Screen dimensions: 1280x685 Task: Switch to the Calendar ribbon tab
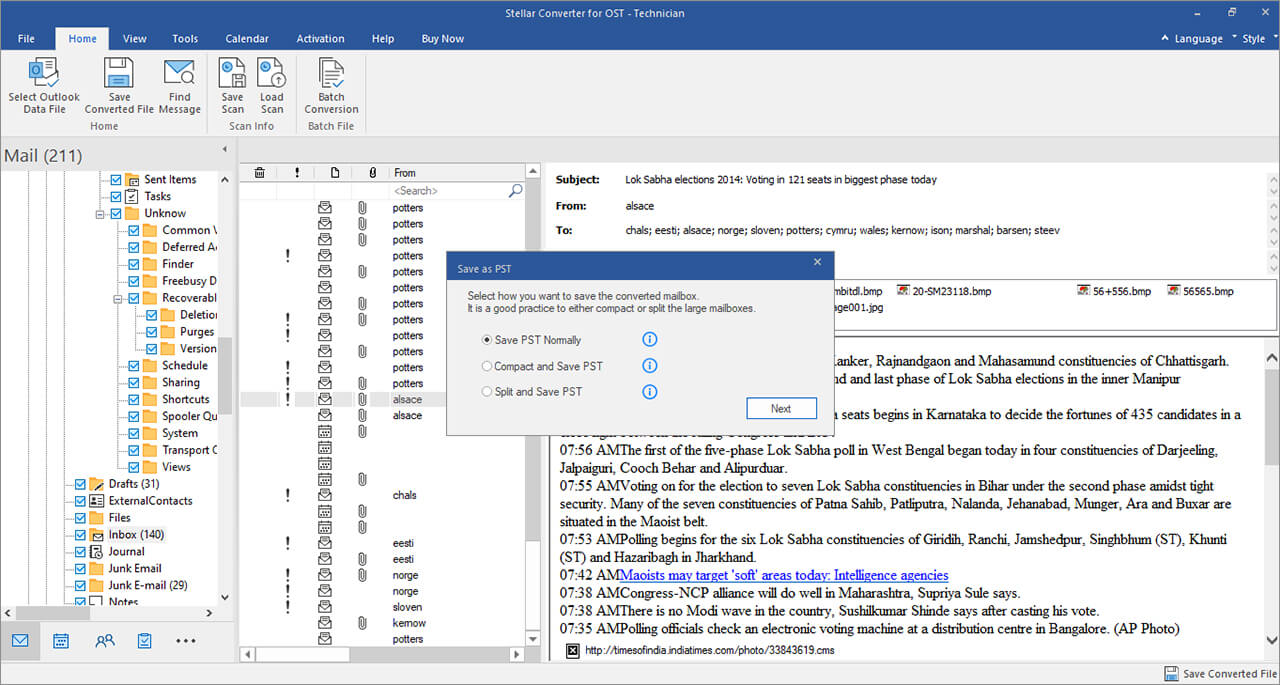point(247,39)
